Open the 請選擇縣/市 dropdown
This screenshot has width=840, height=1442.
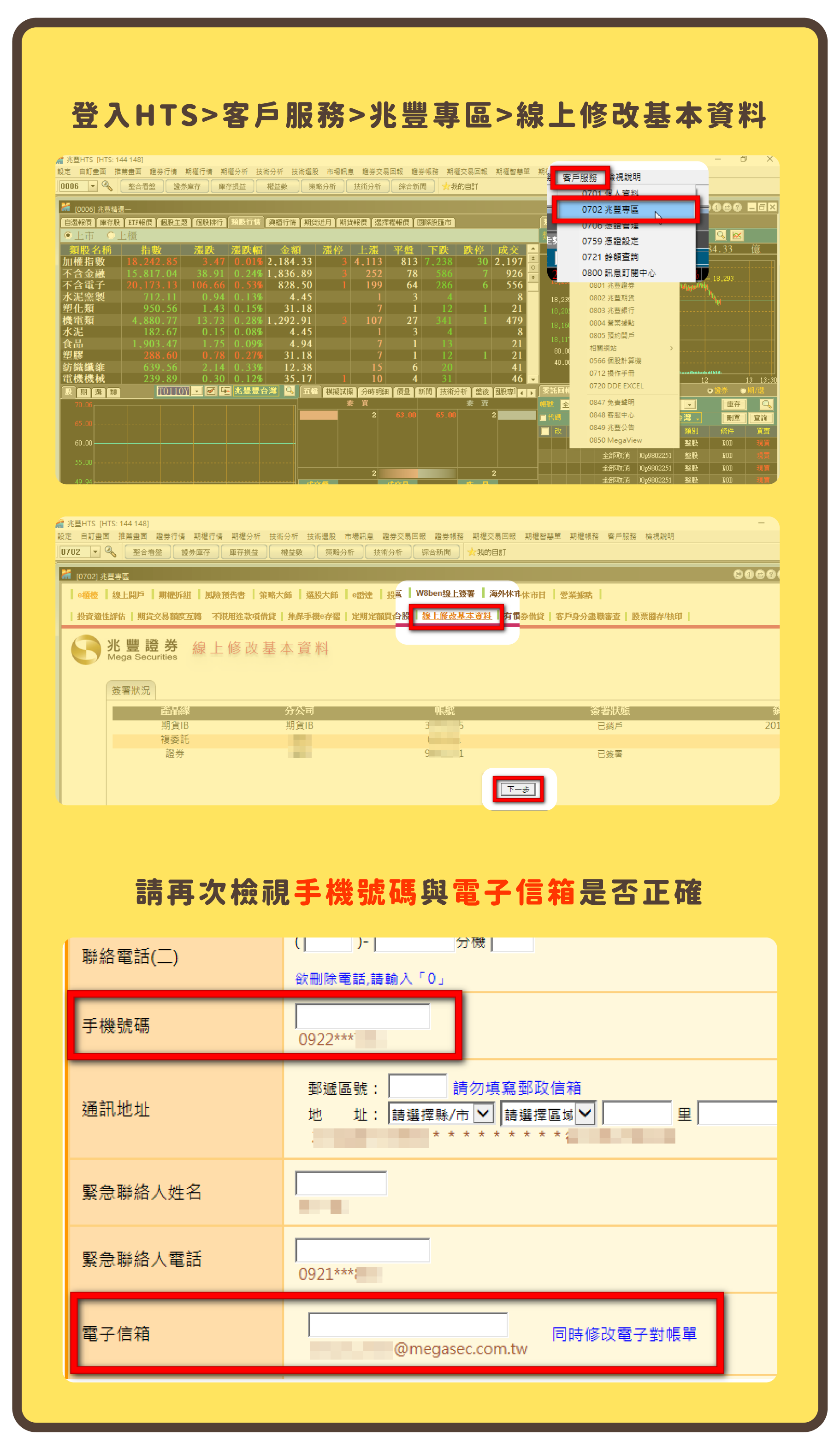[483, 1114]
